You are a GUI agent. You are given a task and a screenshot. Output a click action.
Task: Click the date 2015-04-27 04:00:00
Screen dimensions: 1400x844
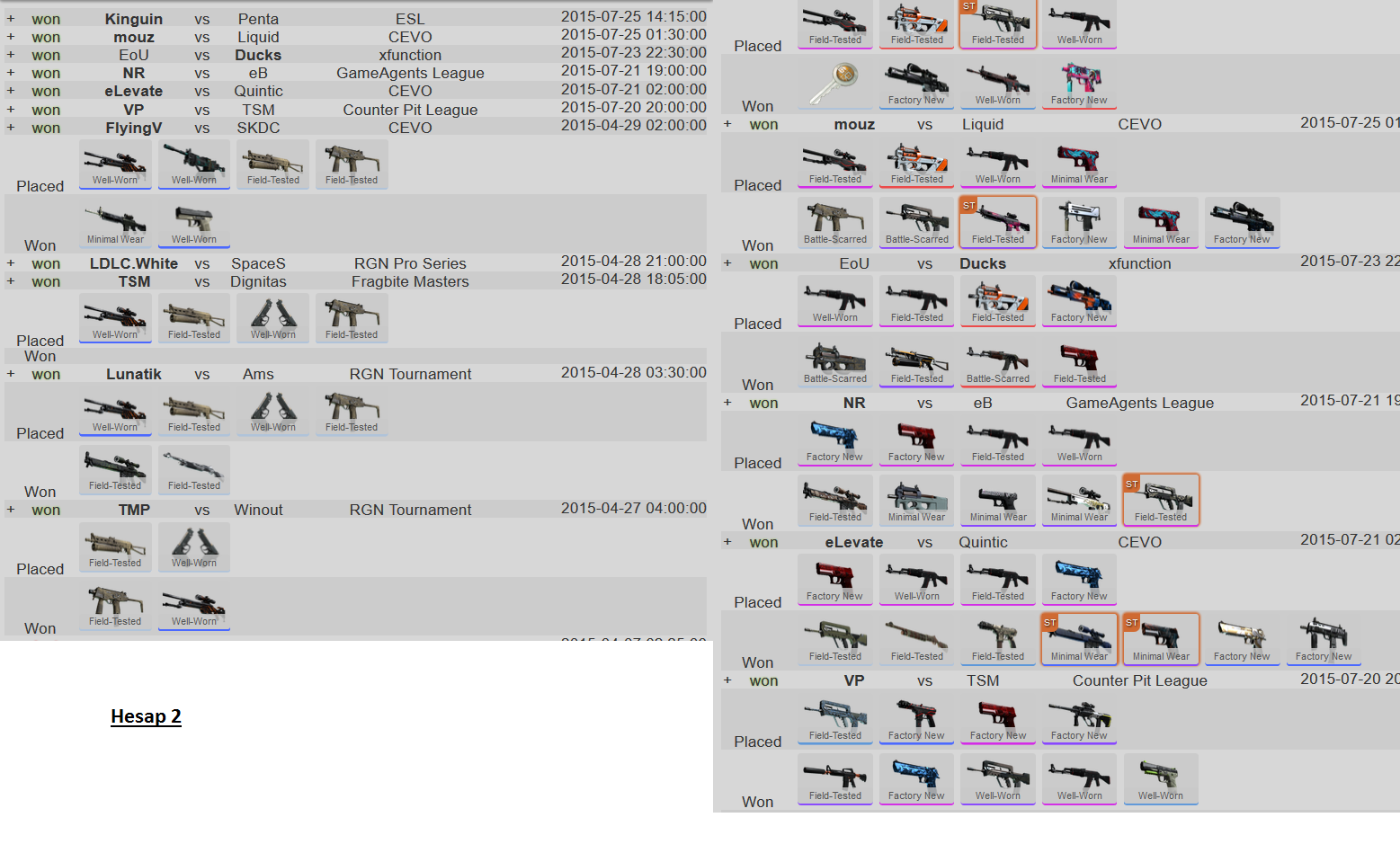634,508
